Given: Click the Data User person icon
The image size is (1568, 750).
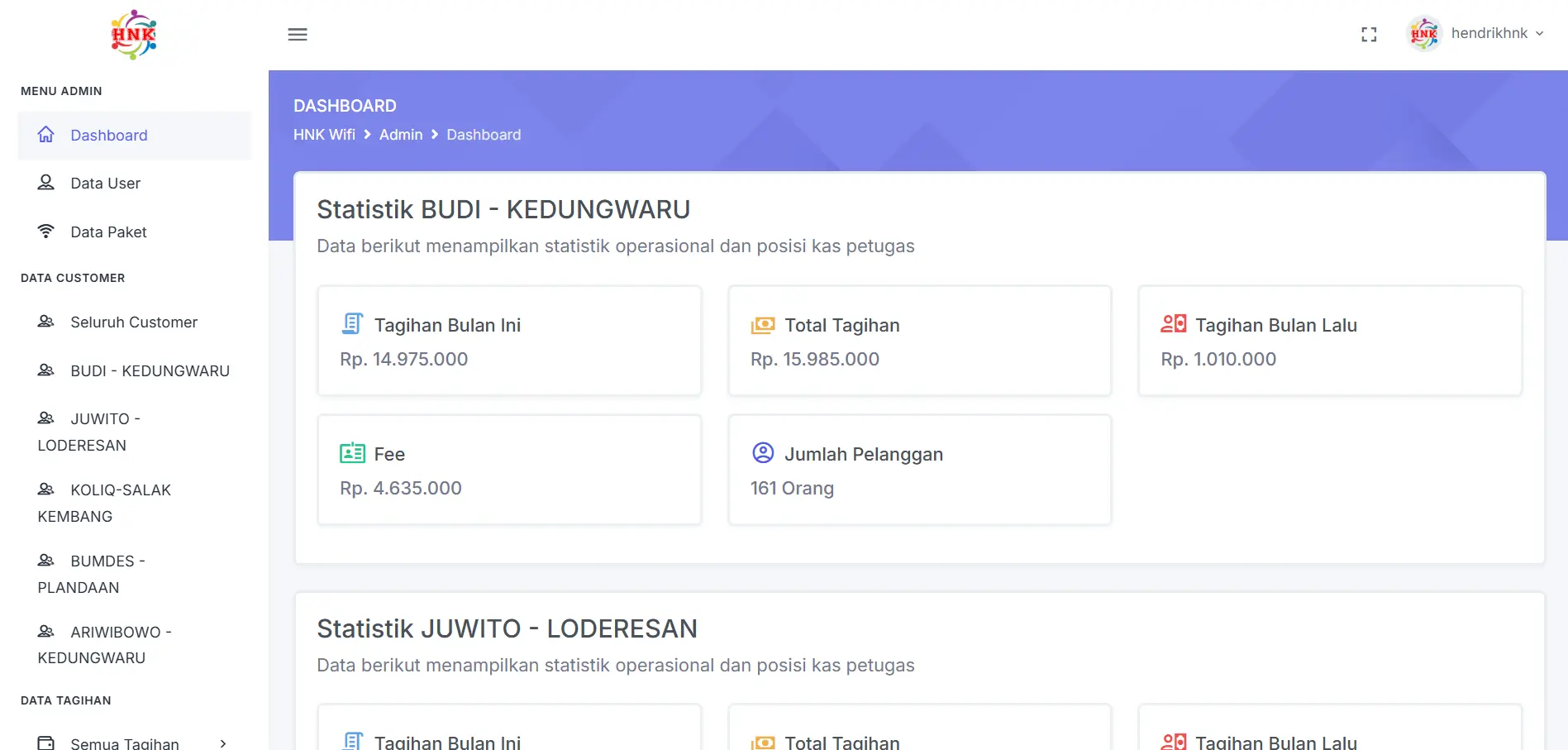Looking at the screenshot, I should (46, 183).
